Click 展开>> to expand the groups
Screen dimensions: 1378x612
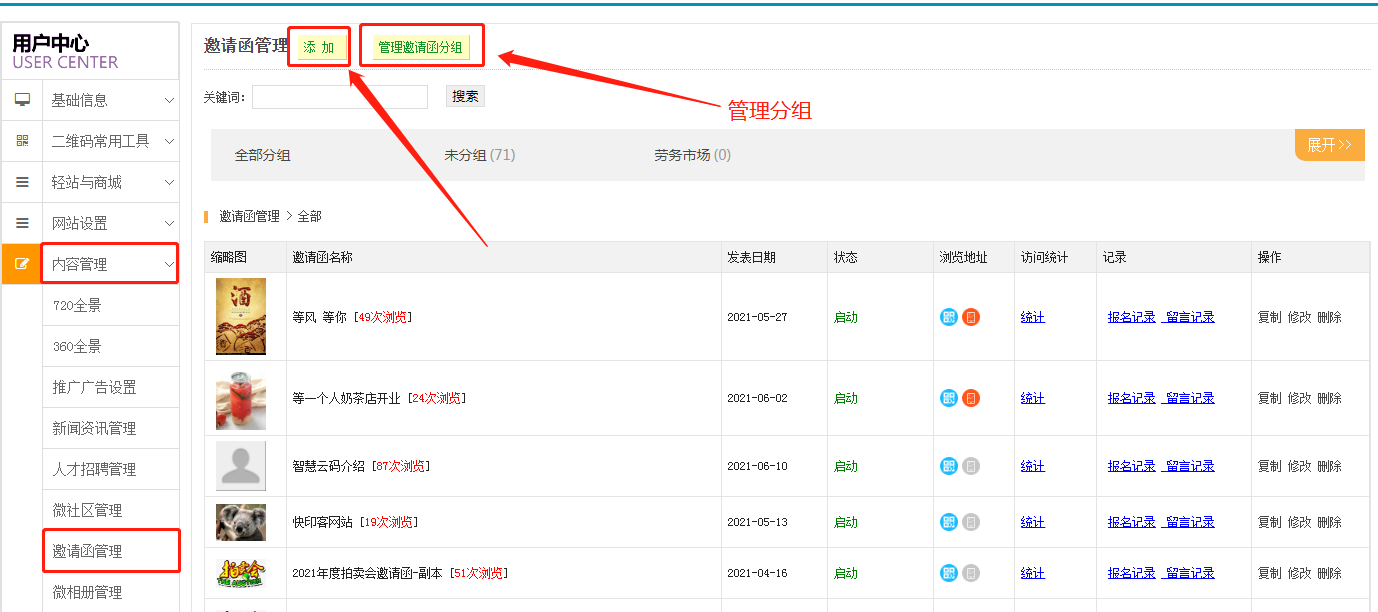coord(1329,145)
